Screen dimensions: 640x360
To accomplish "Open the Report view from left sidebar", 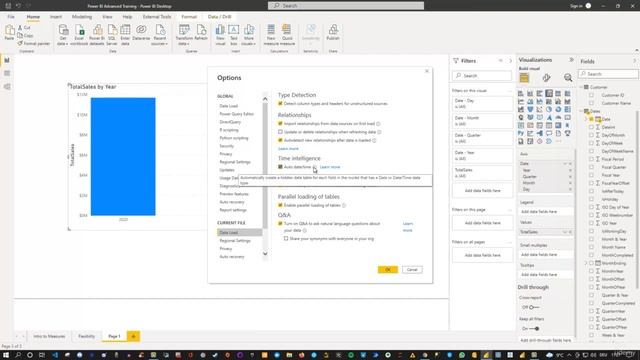I will 7,60.
